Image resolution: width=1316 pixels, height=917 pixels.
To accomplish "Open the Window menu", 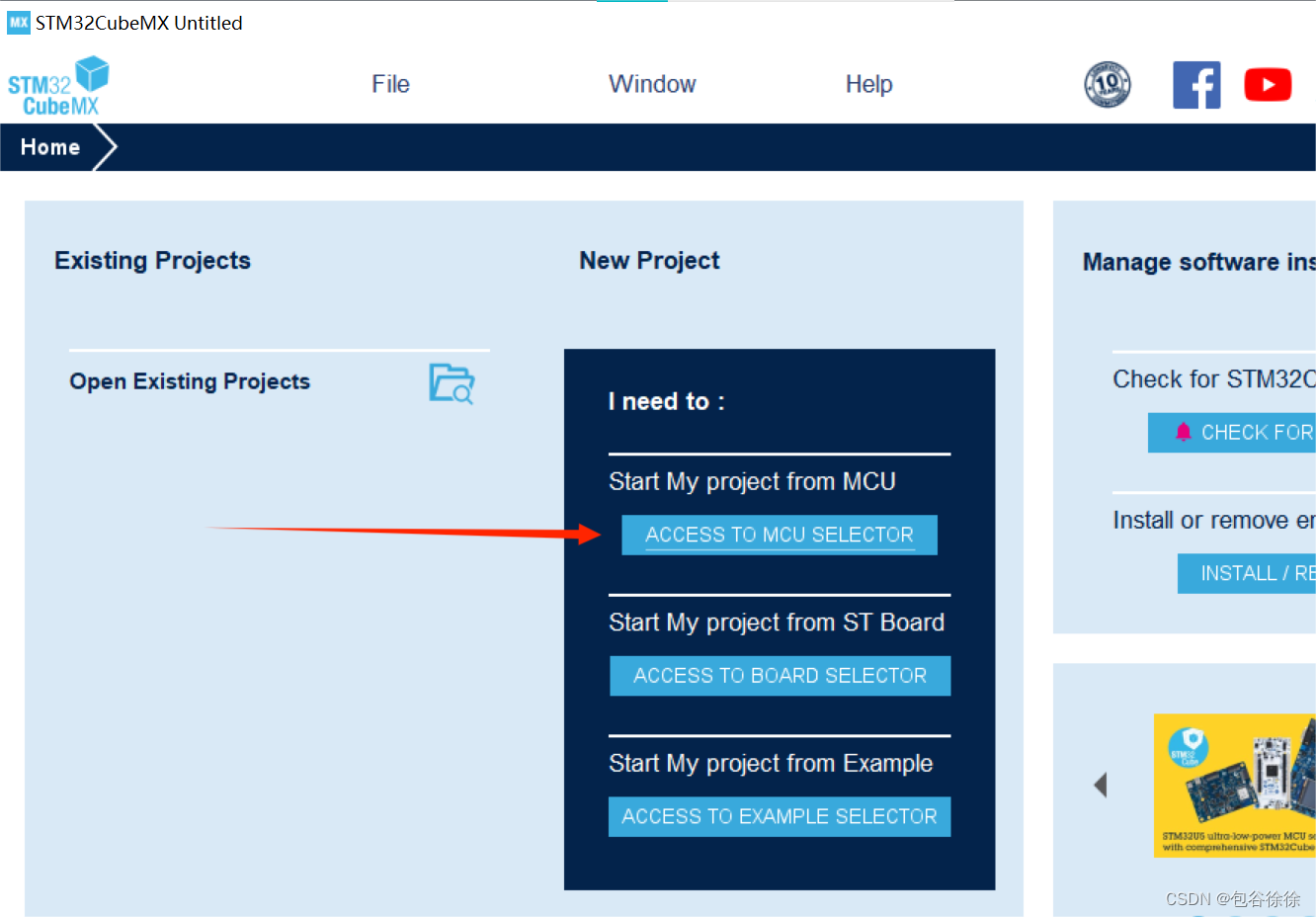I will pos(652,84).
